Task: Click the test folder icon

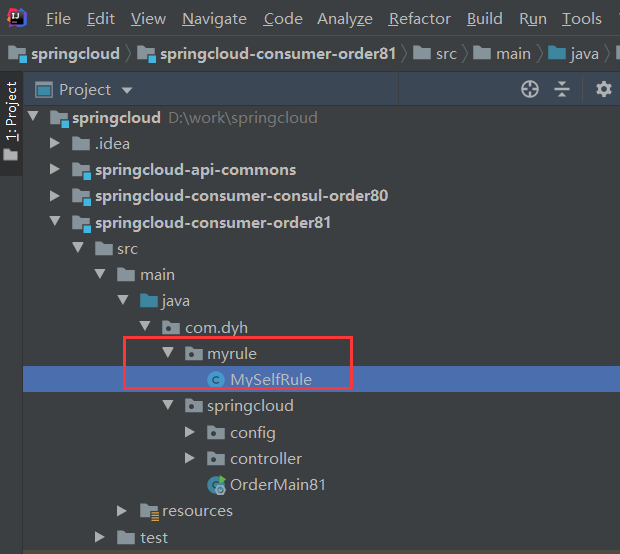Action: point(126,537)
